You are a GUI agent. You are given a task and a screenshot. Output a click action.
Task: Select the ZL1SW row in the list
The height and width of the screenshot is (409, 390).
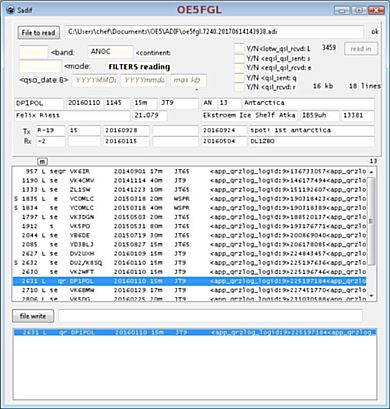tap(189, 190)
